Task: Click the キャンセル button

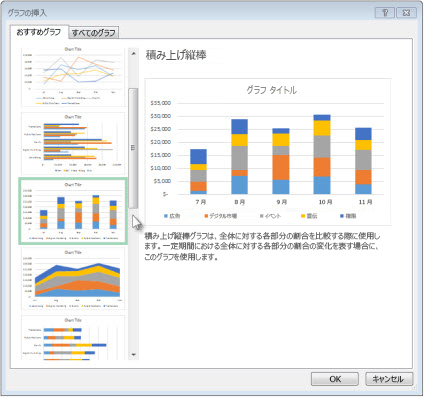Action: [389, 379]
